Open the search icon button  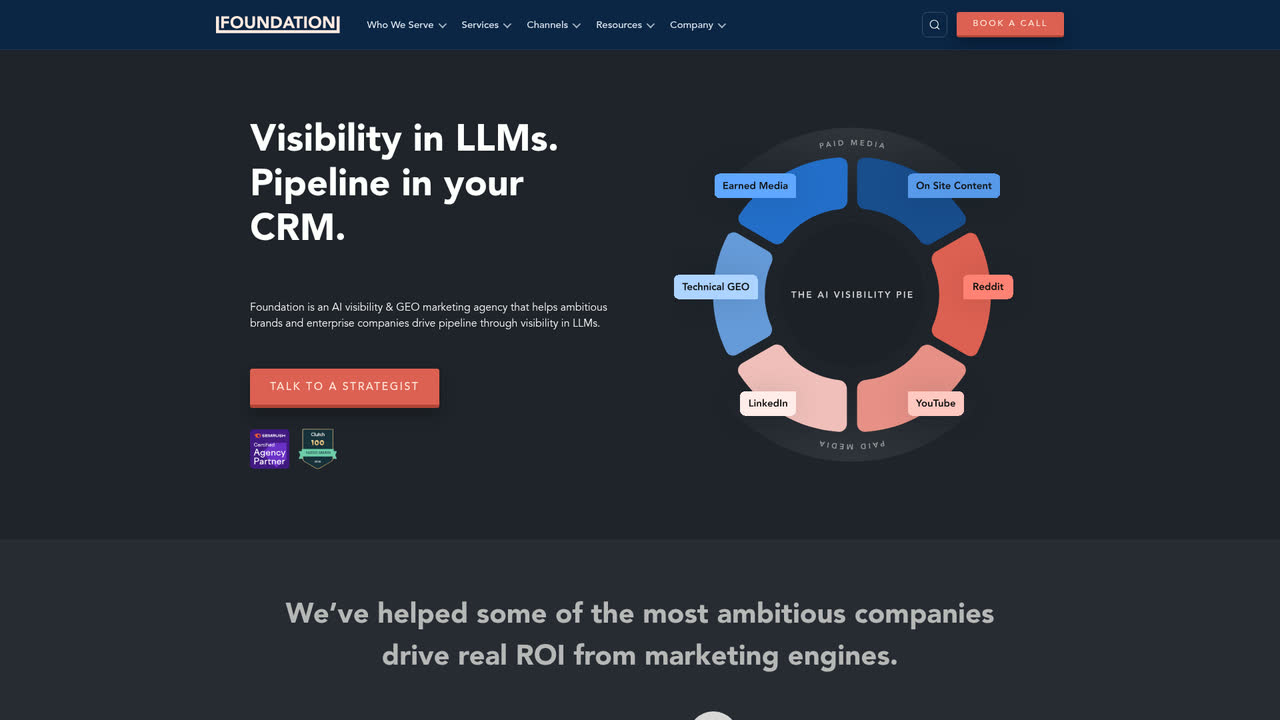[934, 25]
